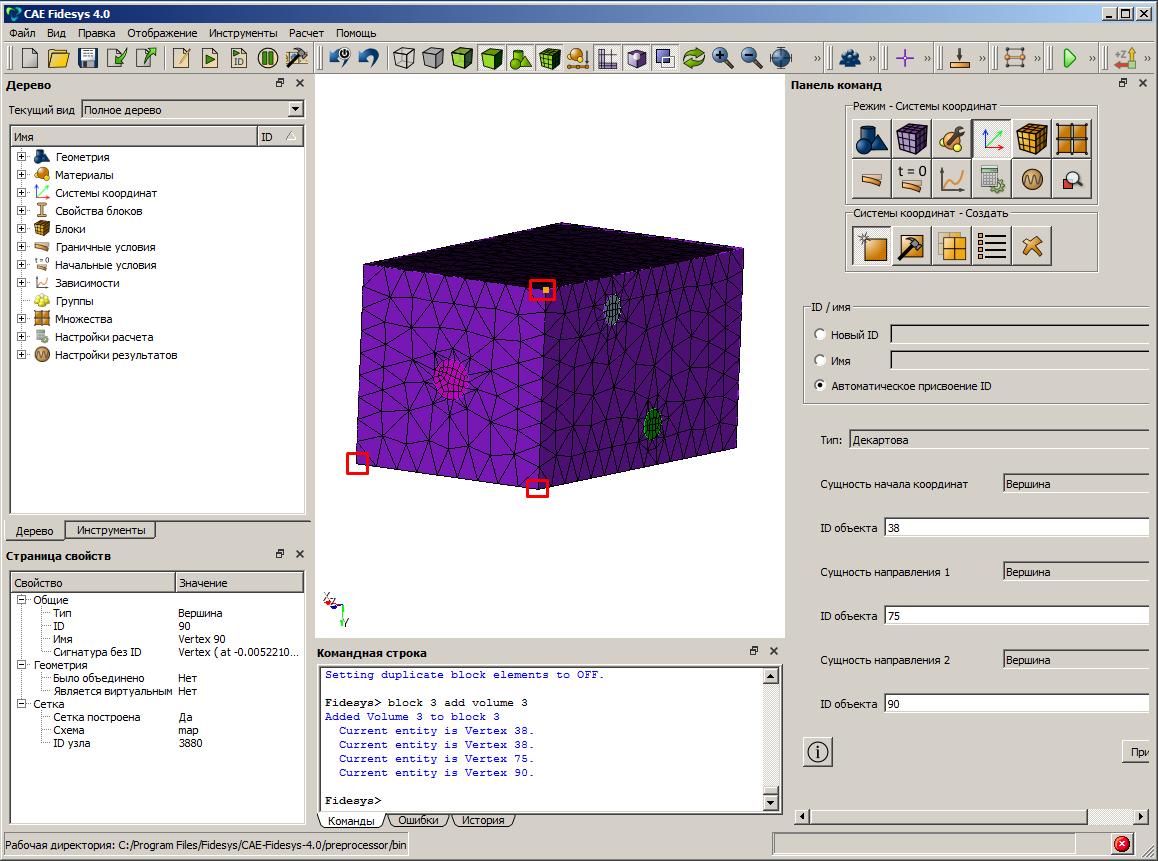This screenshot has width=1158, height=861.
Task: Collapse the Общие properties section
Action: (x=22, y=600)
